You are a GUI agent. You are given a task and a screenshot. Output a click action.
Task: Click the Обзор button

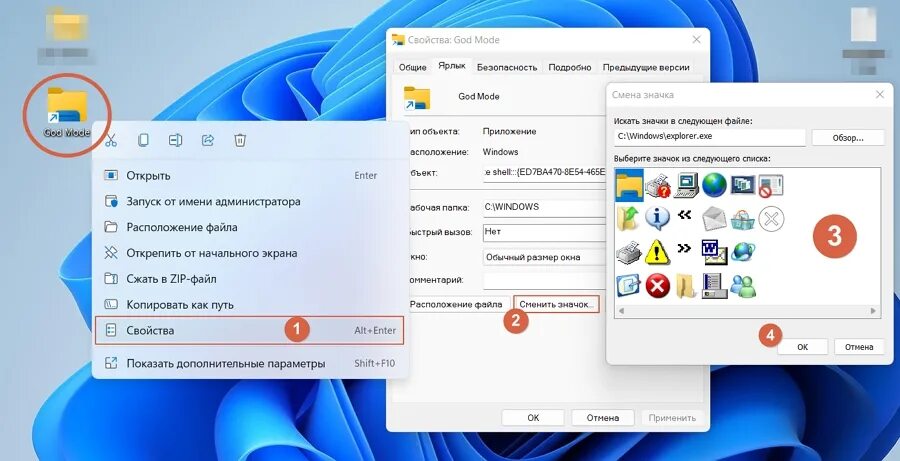(x=847, y=138)
